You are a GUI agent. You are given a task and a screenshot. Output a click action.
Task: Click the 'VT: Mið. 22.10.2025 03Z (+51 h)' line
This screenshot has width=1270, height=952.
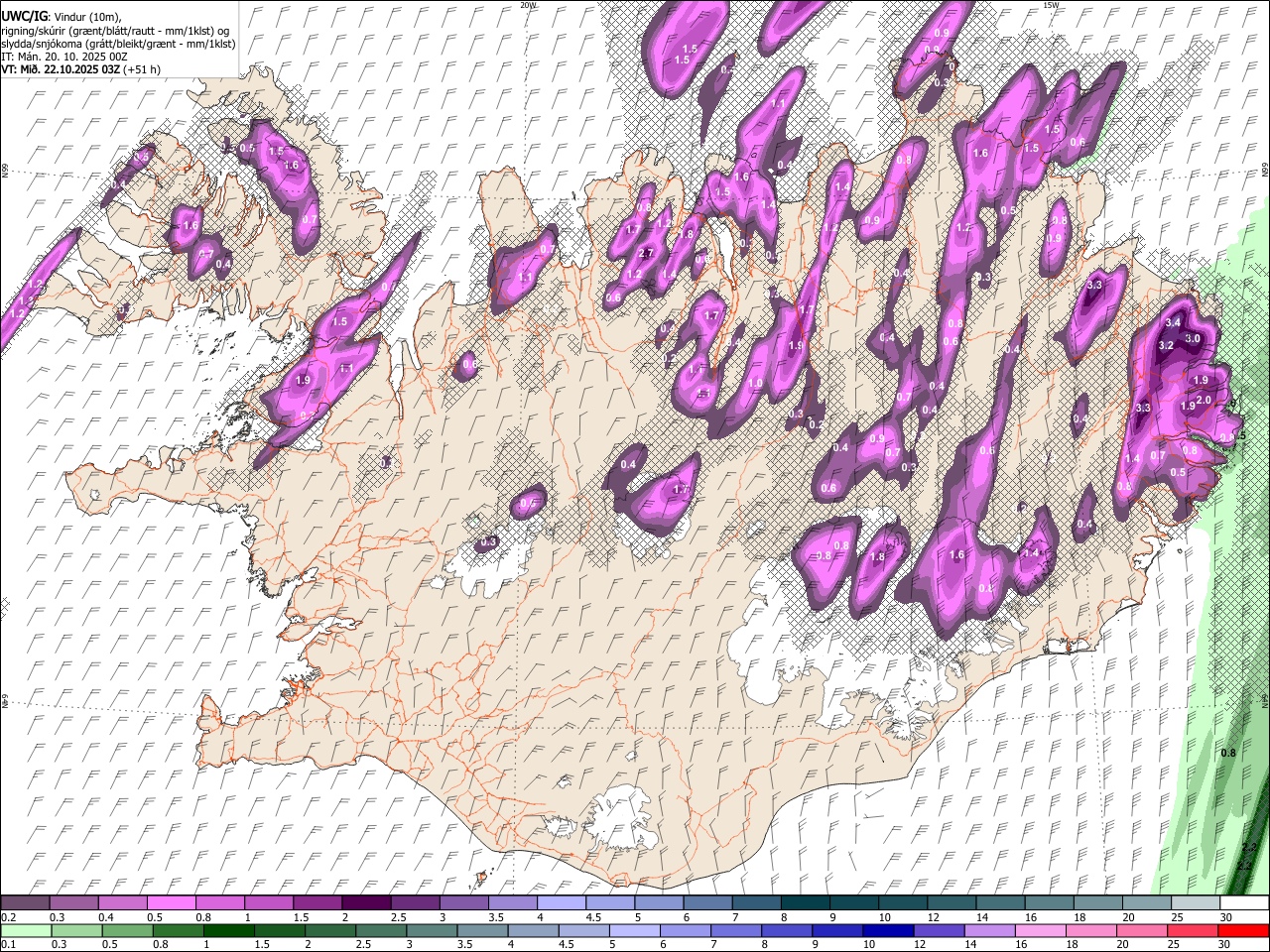click(x=81, y=69)
